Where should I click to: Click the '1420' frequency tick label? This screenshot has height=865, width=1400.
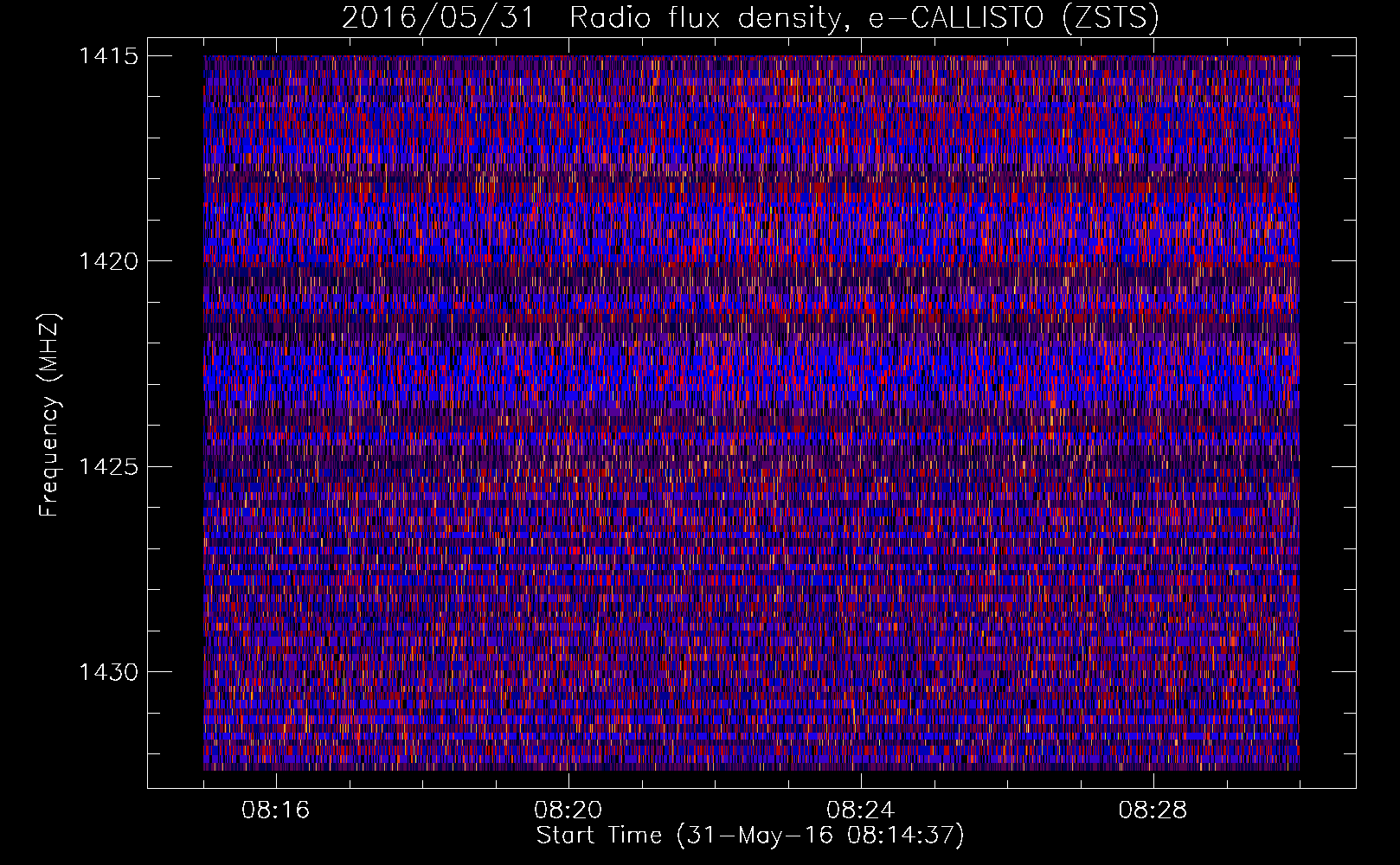point(109,261)
